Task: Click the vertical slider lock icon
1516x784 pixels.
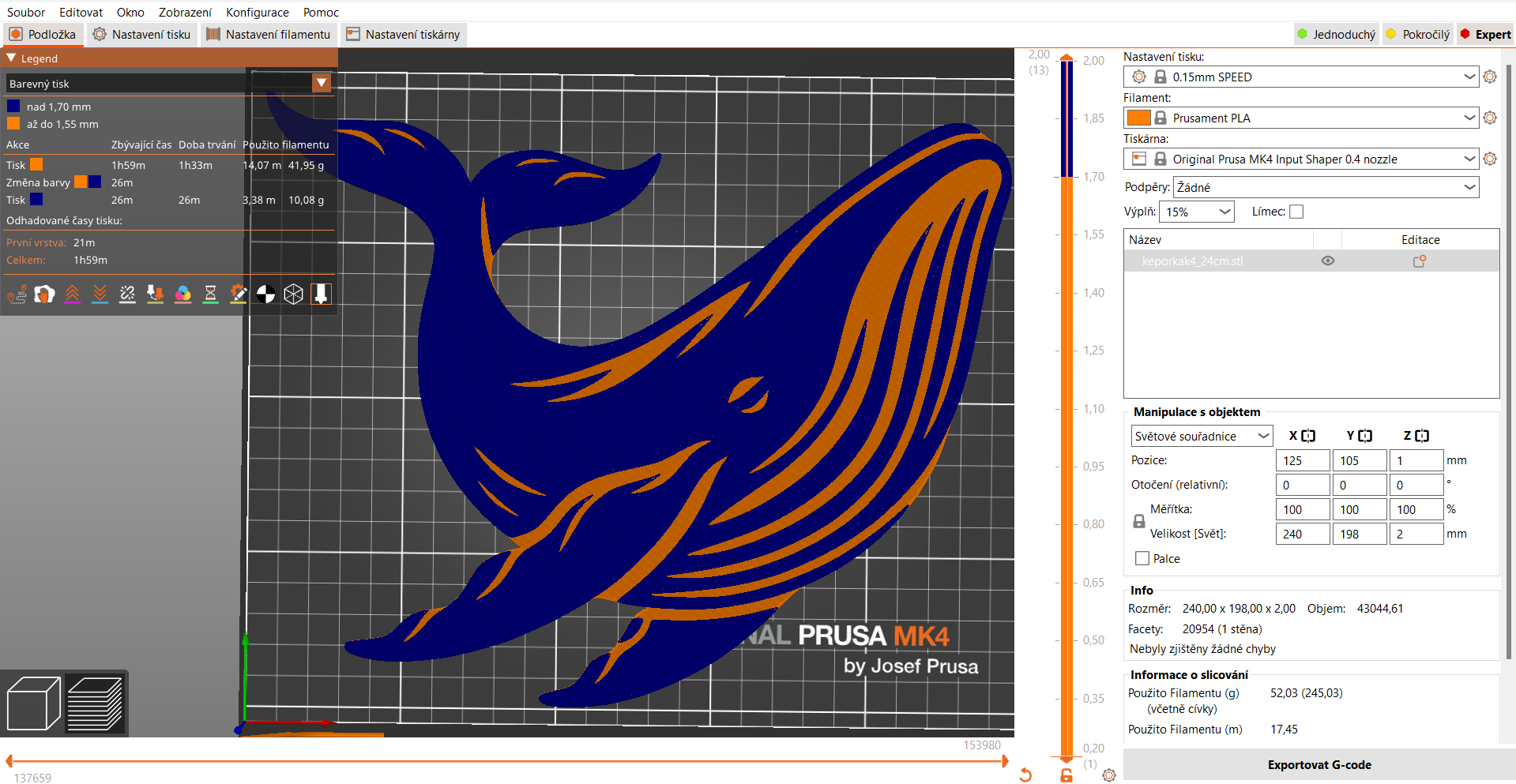Action: tap(1066, 775)
